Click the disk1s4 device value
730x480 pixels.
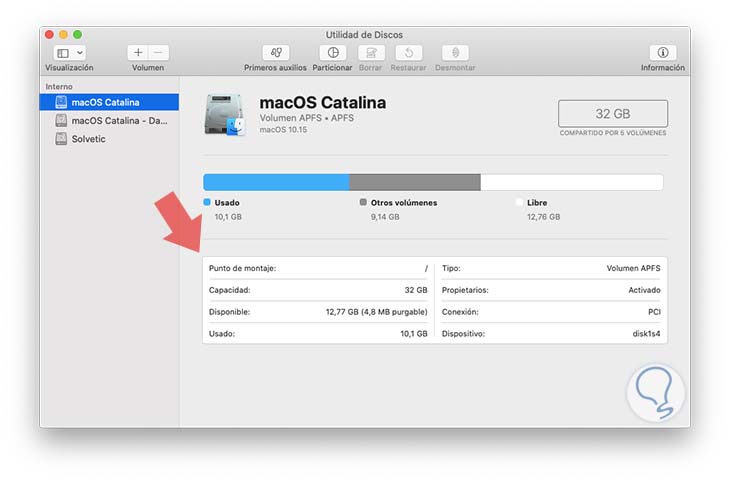pos(646,334)
